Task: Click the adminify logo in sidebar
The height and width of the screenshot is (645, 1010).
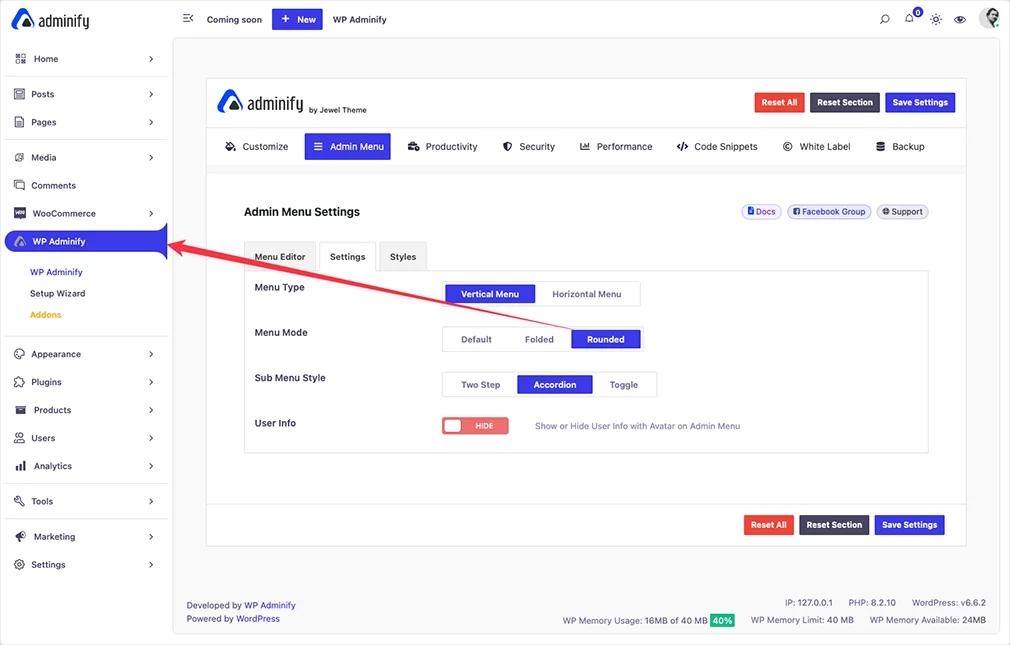Action: click(50, 20)
